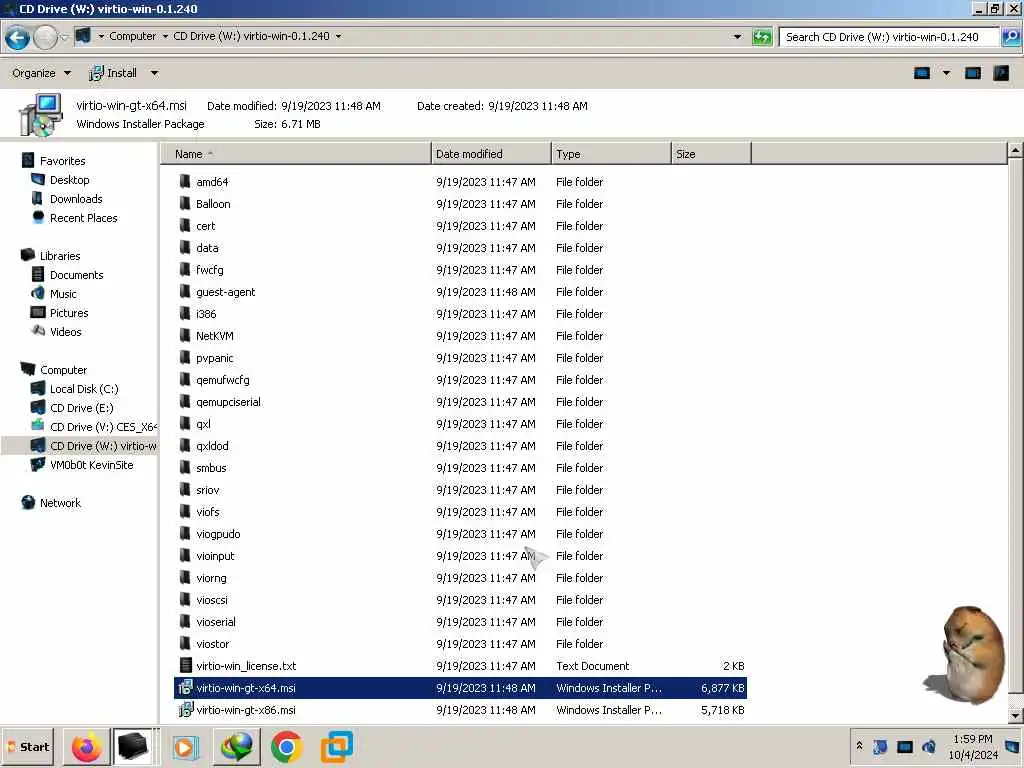The height and width of the screenshot is (768, 1024).
Task: Open the globe network taskbar icon
Action: tap(236, 746)
